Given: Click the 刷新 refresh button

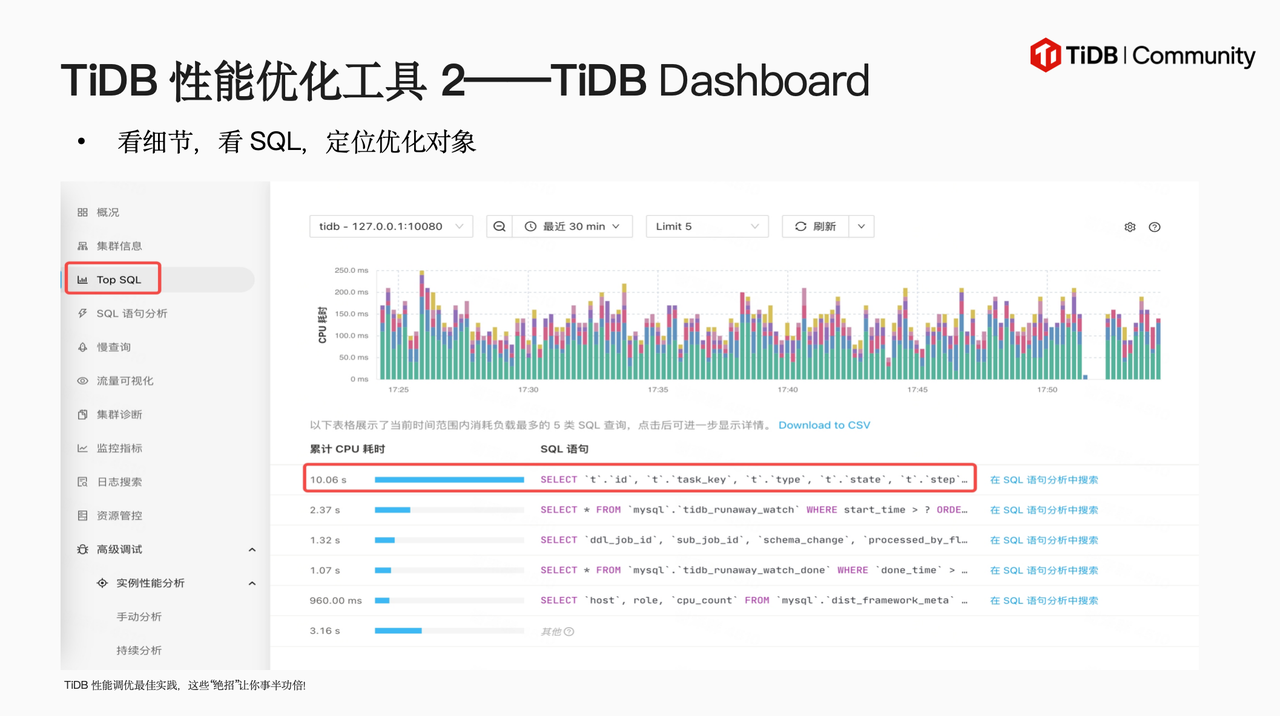Looking at the screenshot, I should coord(815,227).
